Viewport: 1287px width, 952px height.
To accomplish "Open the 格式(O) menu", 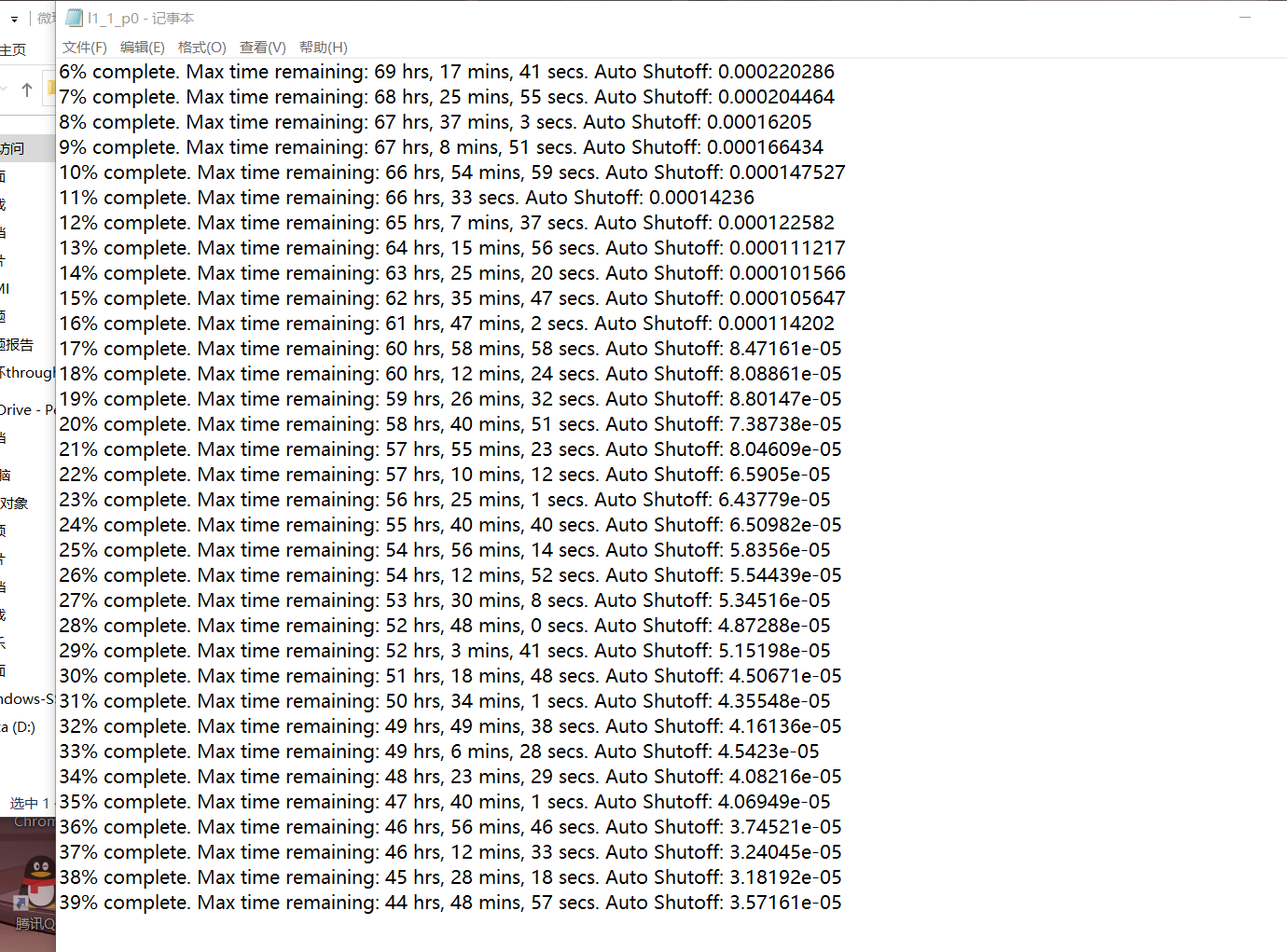I will [201, 47].
